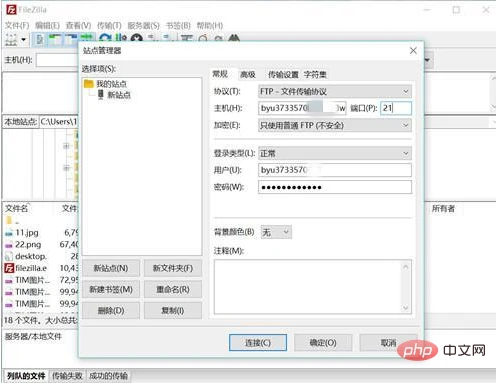The width and height of the screenshot is (496, 383).
Task: Open the Site Manager toolbar icon
Action: tap(11, 40)
